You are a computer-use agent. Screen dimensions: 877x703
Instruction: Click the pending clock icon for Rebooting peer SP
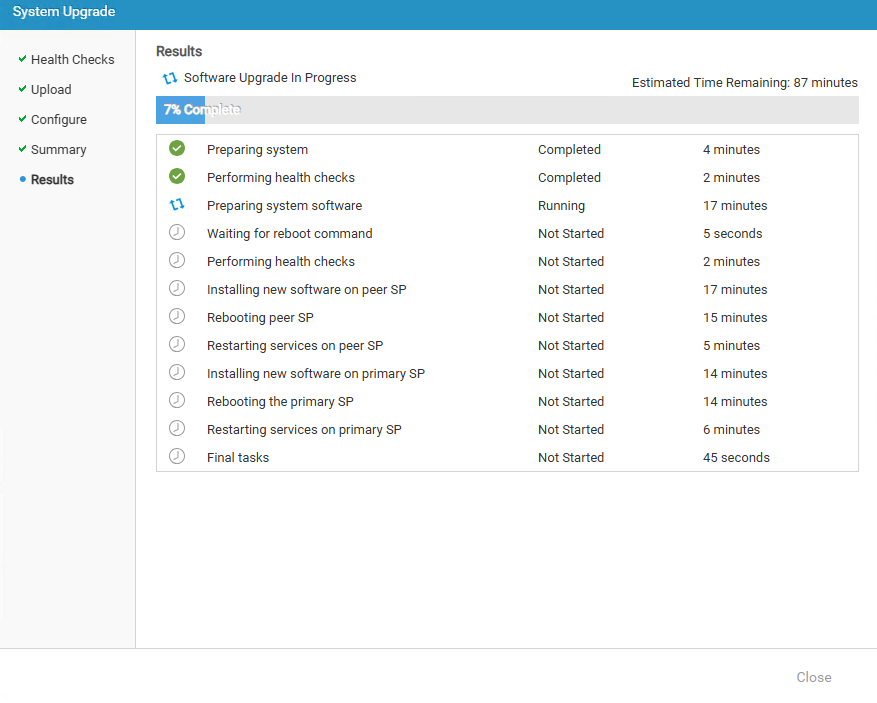[x=177, y=317]
